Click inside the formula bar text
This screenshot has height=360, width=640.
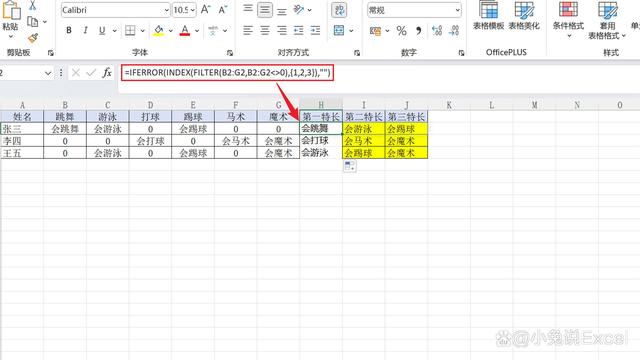coord(227,73)
